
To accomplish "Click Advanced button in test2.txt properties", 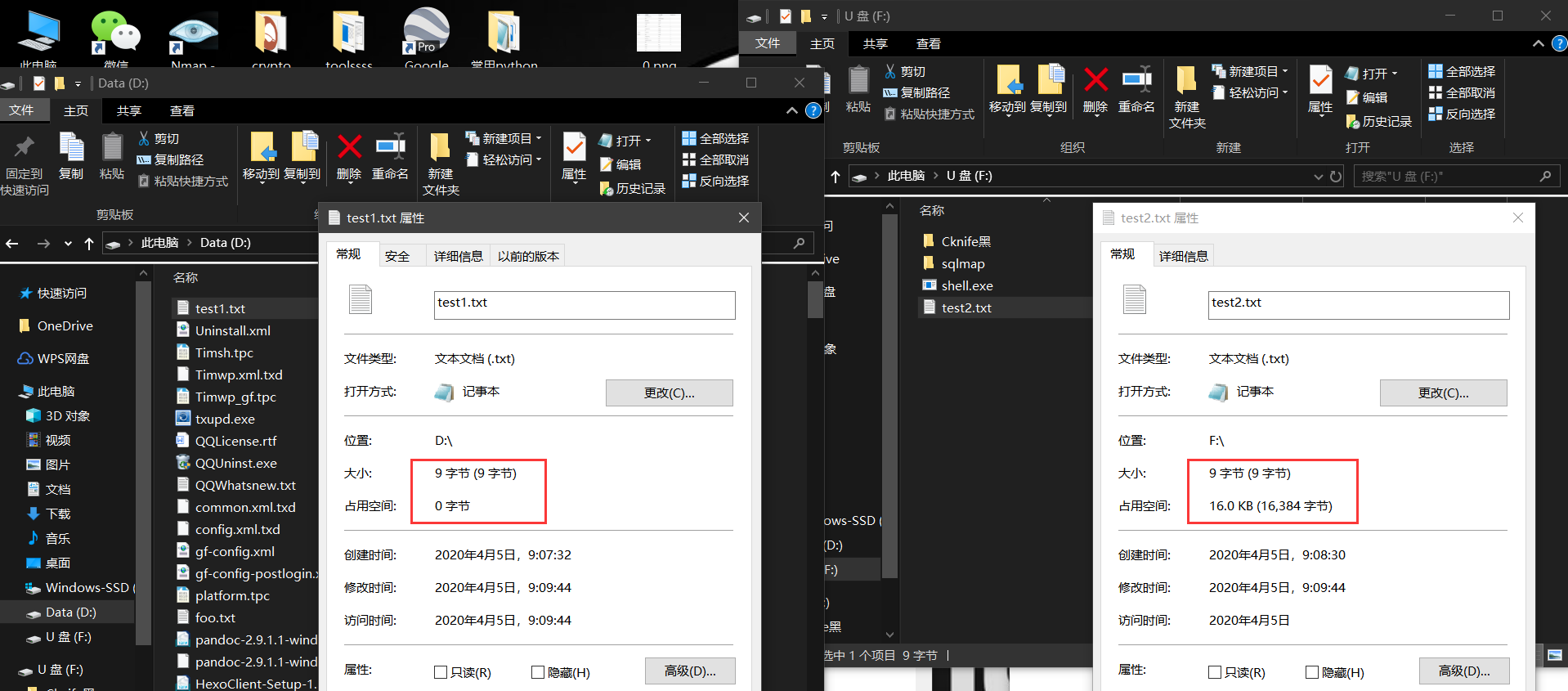I will click(x=1464, y=671).
